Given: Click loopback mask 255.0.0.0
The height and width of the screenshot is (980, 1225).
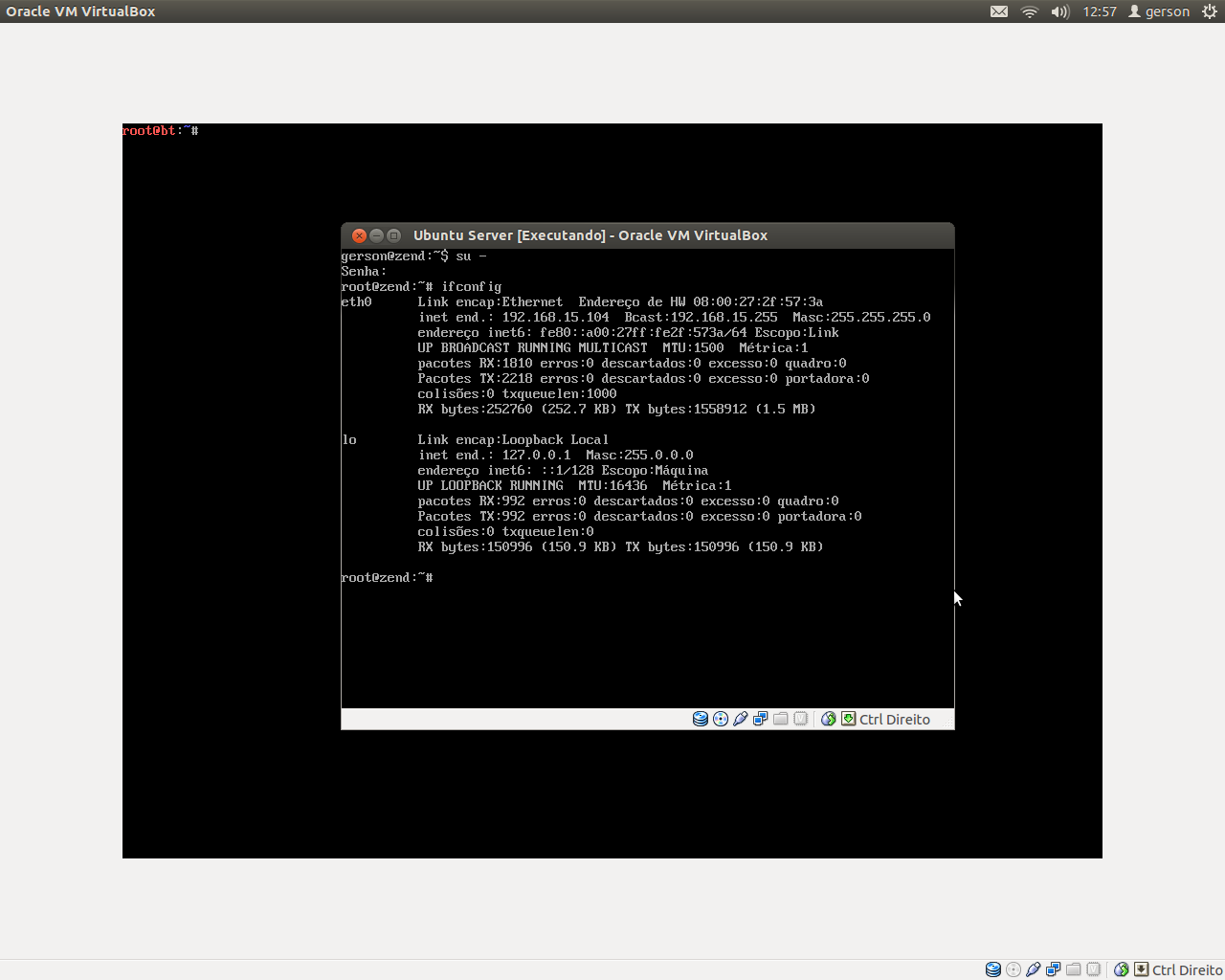Looking at the screenshot, I should tap(658, 456).
